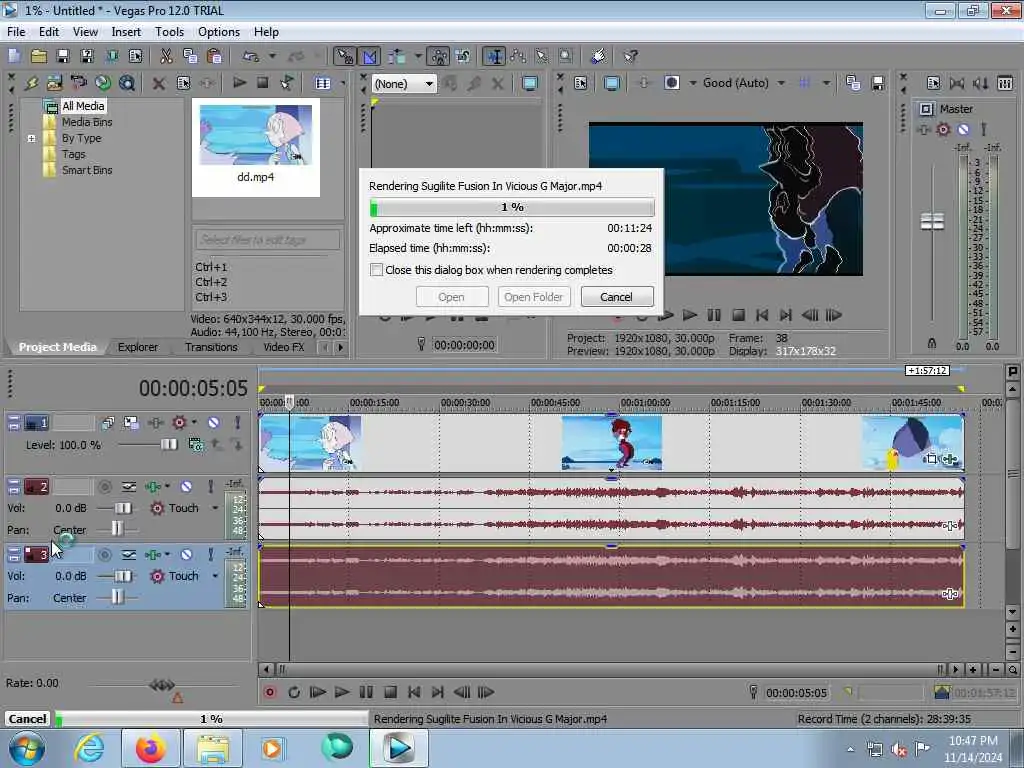
Task: Click the New project icon
Action: 14,56
